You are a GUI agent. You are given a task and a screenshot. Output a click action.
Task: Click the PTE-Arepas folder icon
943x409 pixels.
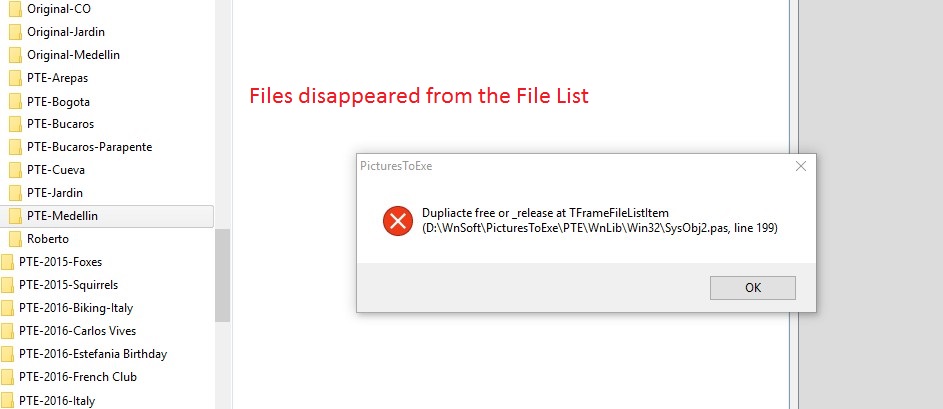(x=15, y=78)
